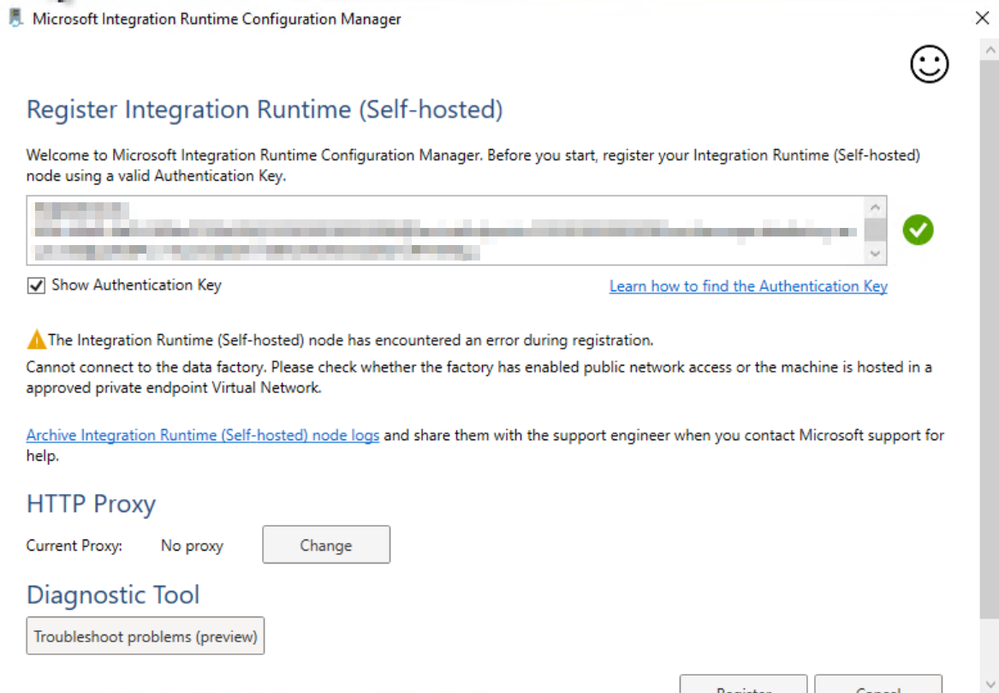Click the key box scroll up arrow
Image resolution: width=999 pixels, height=693 pixels.
[x=875, y=207]
